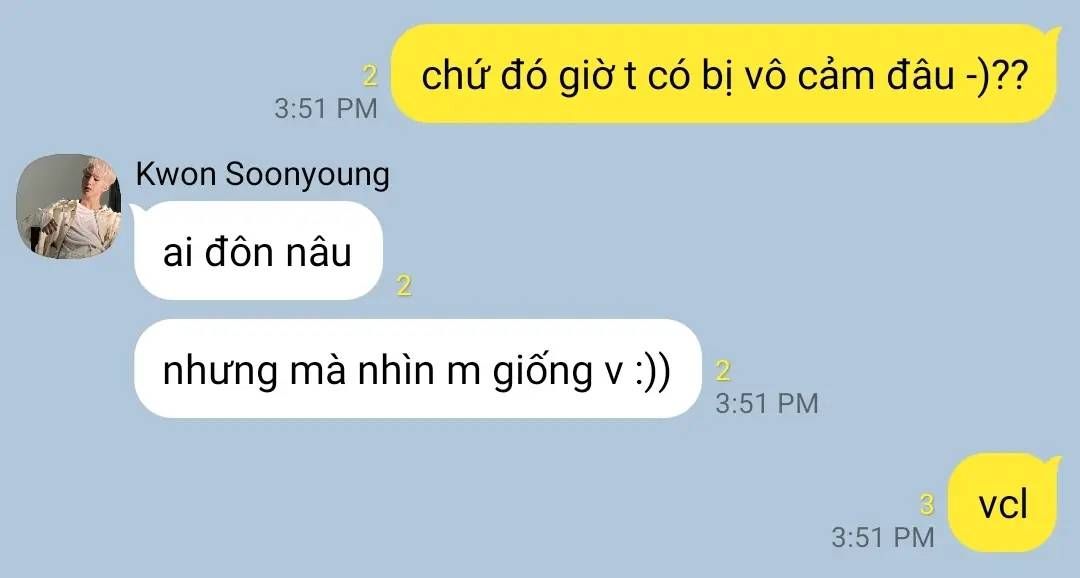The width and height of the screenshot is (1080, 578).
Task: Select the 'ai đôn nâu' message bubble
Action: pyautogui.click(x=258, y=251)
